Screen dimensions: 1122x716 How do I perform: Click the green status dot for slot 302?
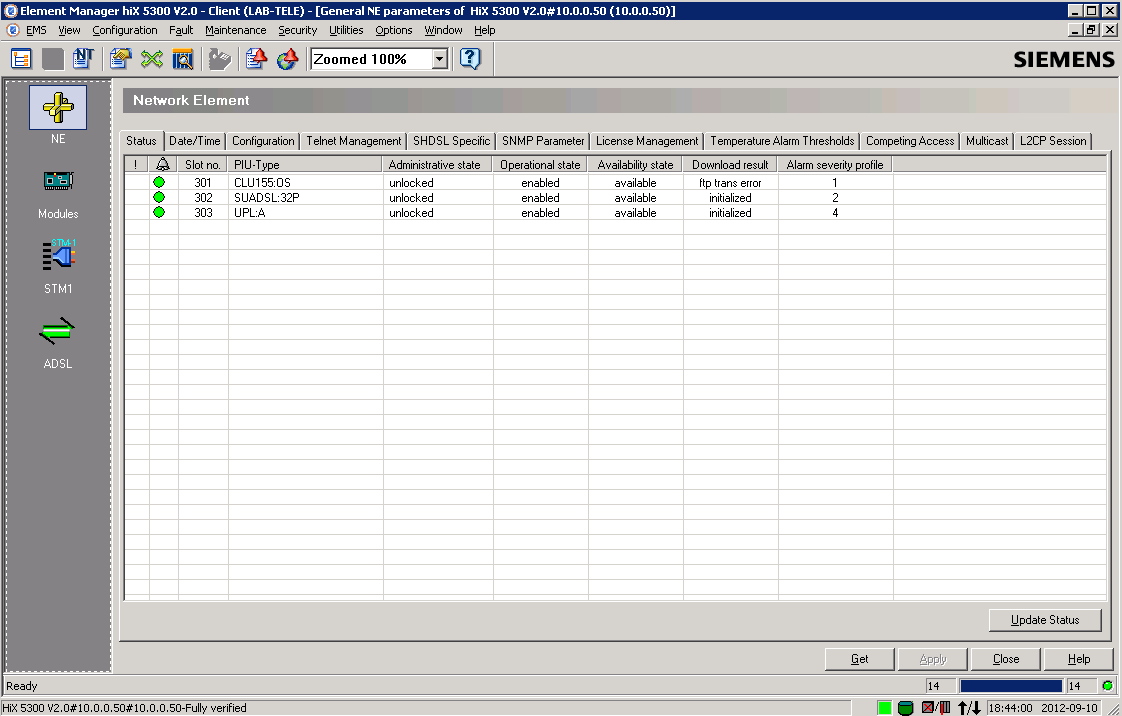coord(159,197)
